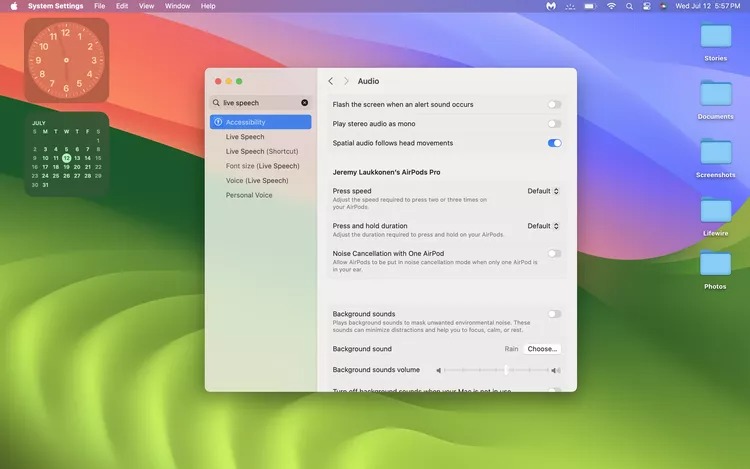750x469 pixels.
Task: Open the System Settings app menu
Action: click(55, 6)
